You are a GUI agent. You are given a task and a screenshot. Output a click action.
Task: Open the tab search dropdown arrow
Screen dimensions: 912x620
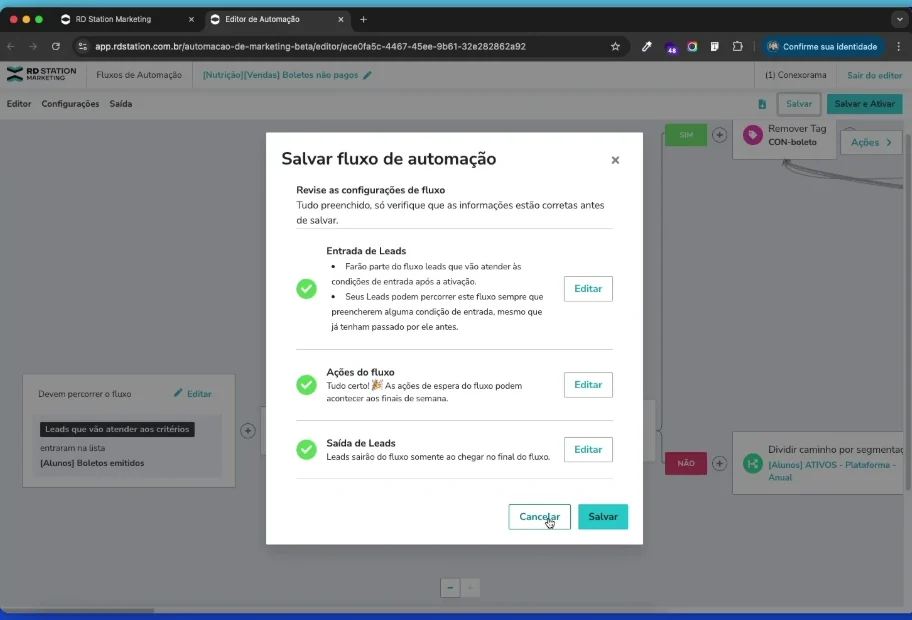899,19
